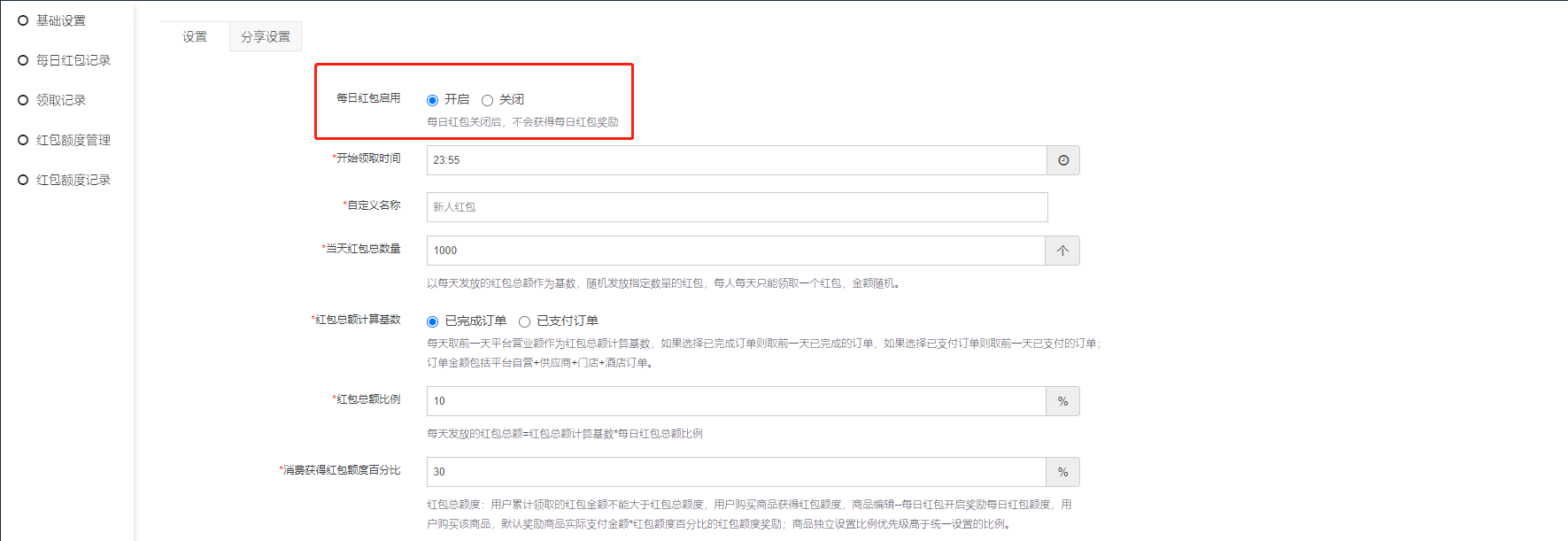This screenshot has height=541, width=1568.
Task: Switch to the 设置 tab
Action: point(195,36)
